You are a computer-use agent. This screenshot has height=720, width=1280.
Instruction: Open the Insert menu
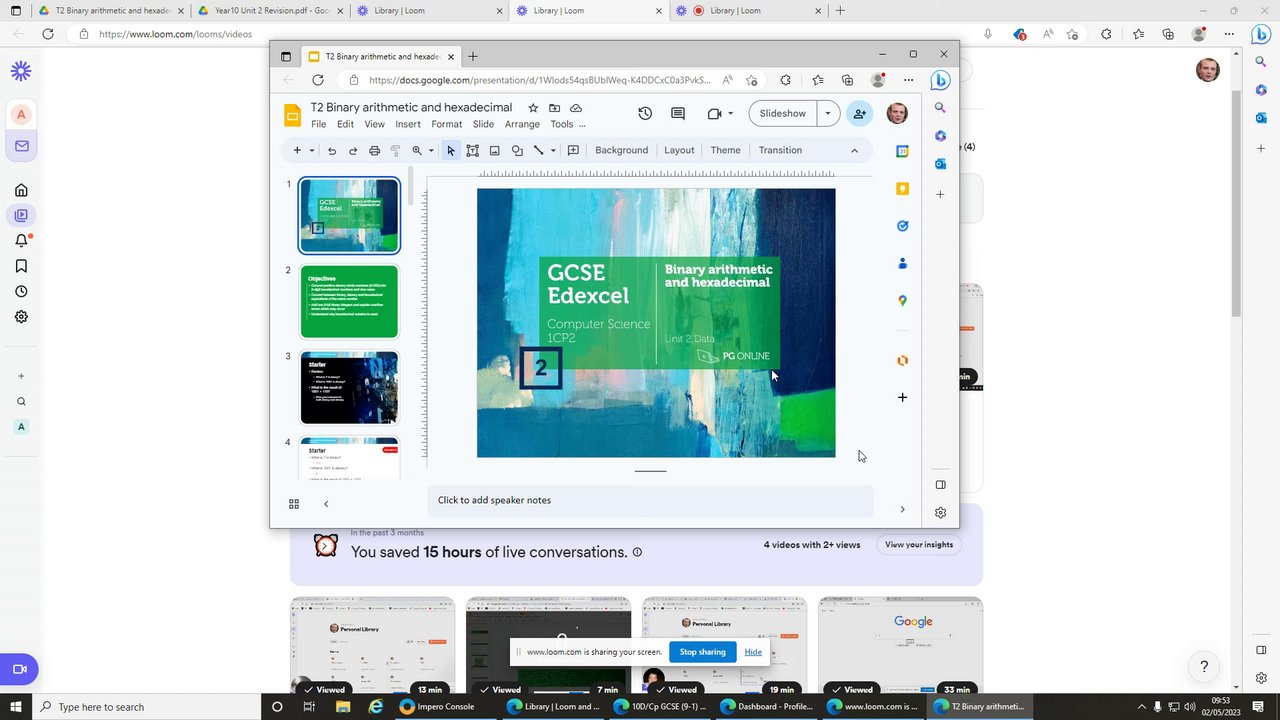pos(408,124)
